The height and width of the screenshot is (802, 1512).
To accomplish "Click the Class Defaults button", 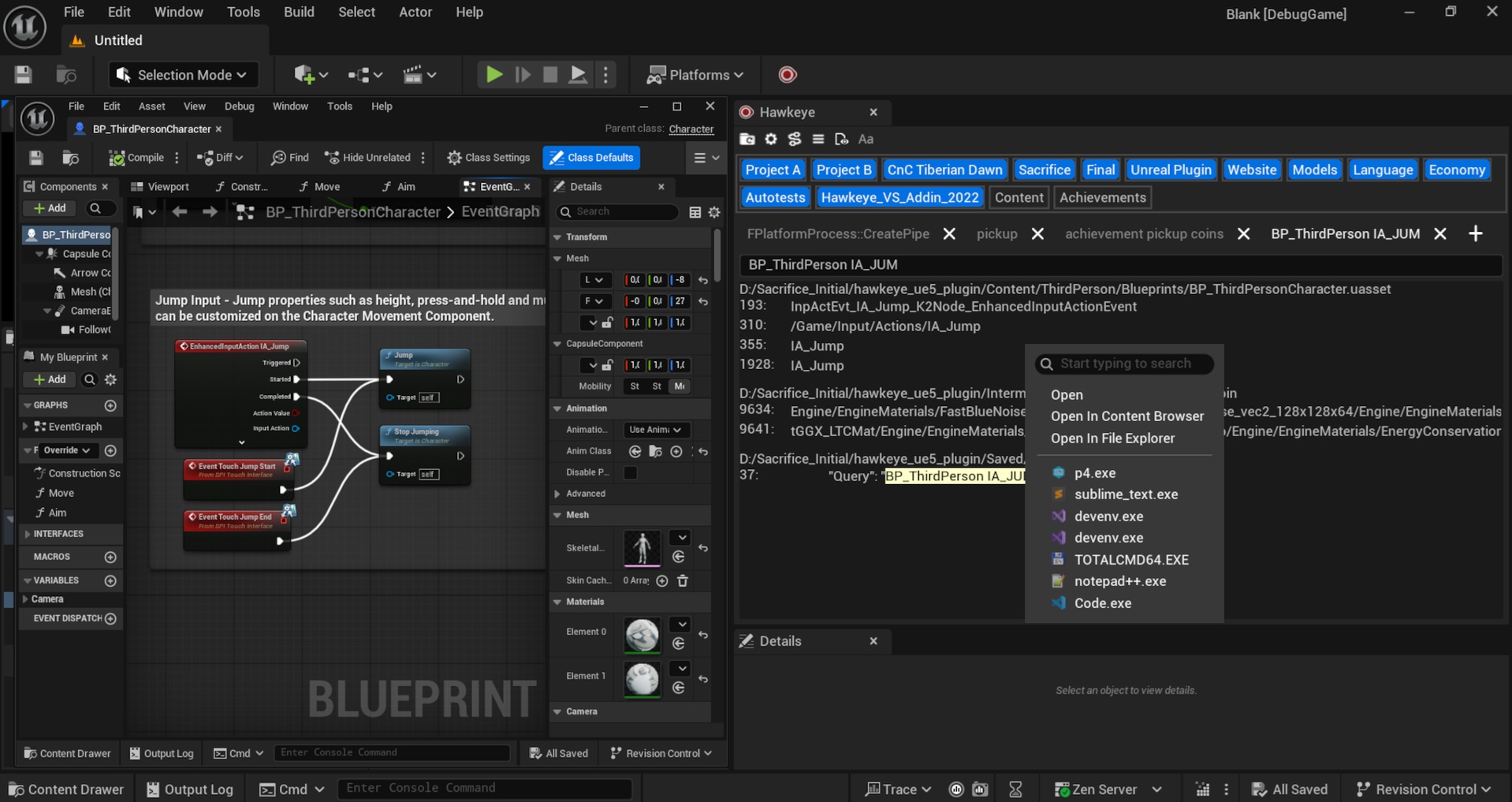I will tap(592, 158).
